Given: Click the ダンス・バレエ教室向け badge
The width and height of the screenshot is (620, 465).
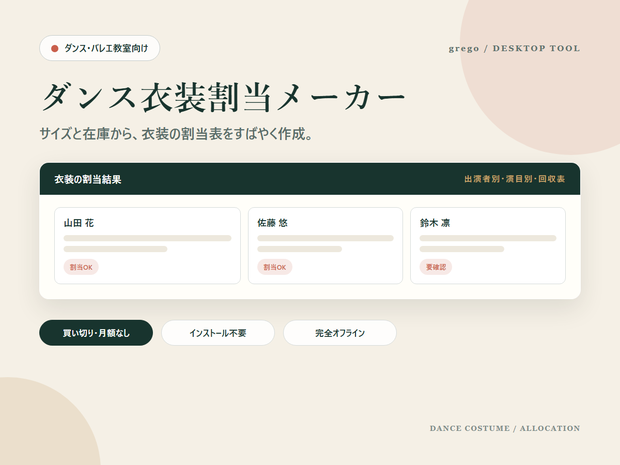Looking at the screenshot, I should pos(100,48).
